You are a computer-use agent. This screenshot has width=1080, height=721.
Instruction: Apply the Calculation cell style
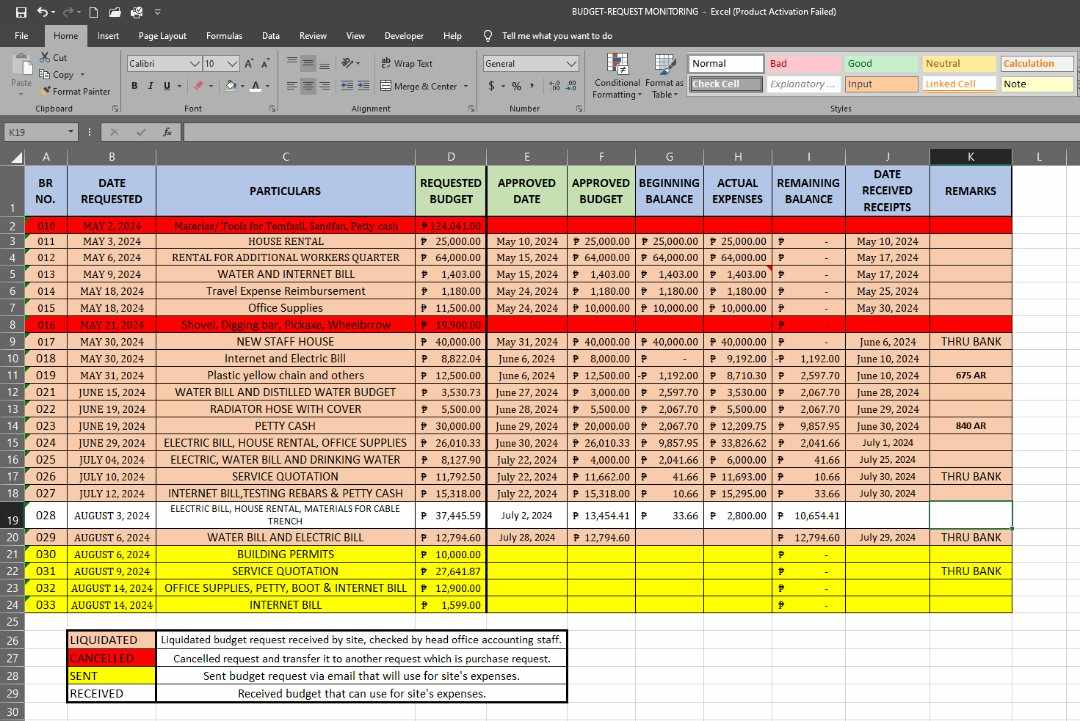click(x=1037, y=63)
